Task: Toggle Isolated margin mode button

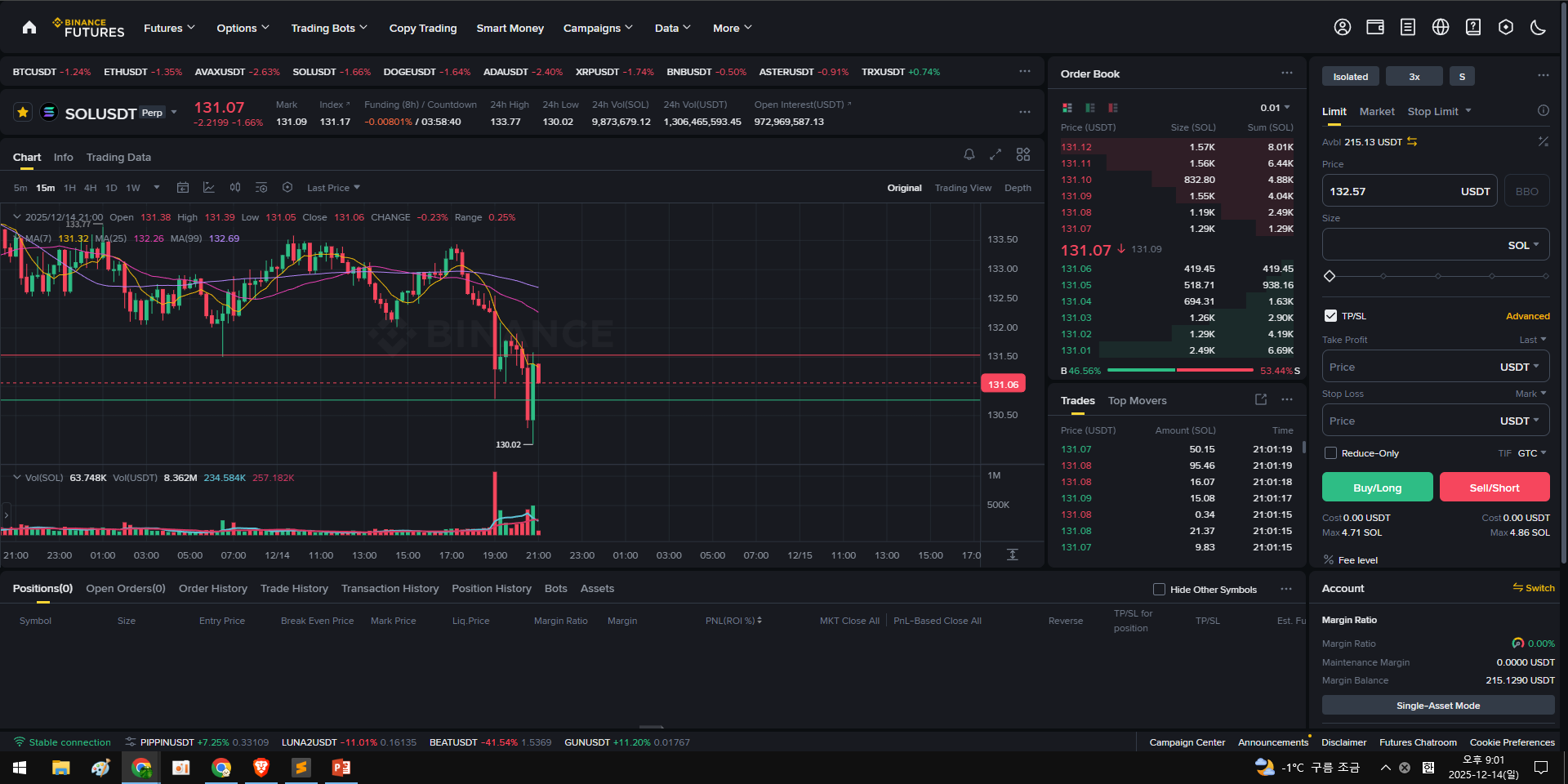Action: (1351, 77)
